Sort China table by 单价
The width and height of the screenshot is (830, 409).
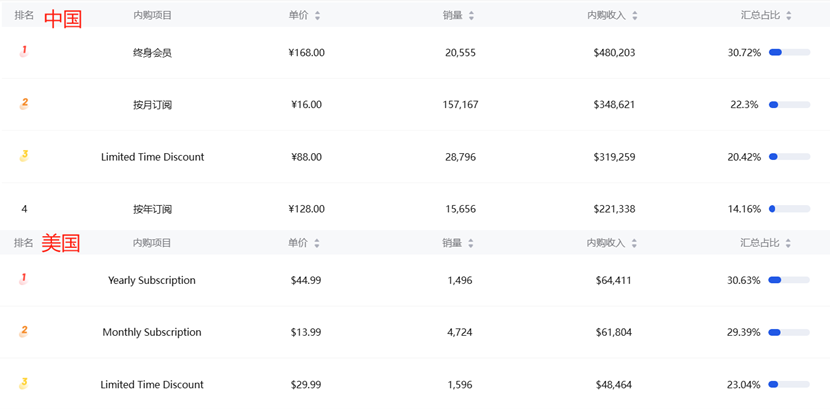coord(317,16)
